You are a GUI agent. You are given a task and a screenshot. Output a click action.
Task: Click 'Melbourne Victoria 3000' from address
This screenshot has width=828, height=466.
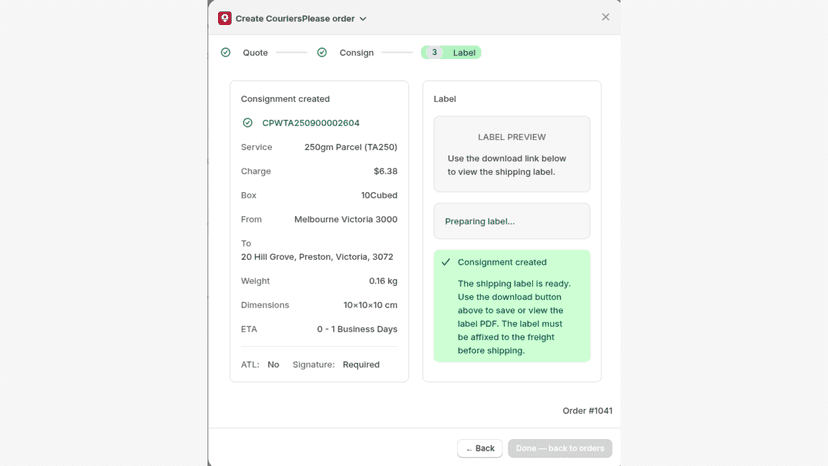[346, 219]
